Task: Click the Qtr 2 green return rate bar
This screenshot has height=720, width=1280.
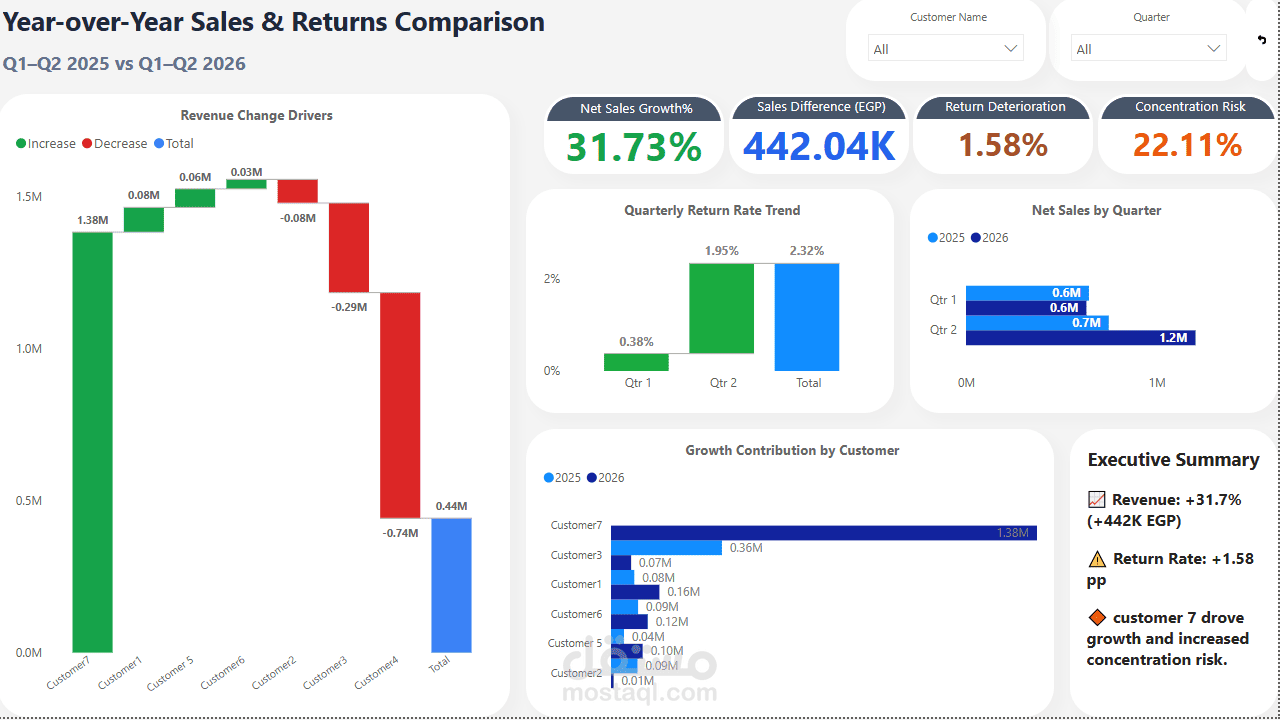Action: 722,308
